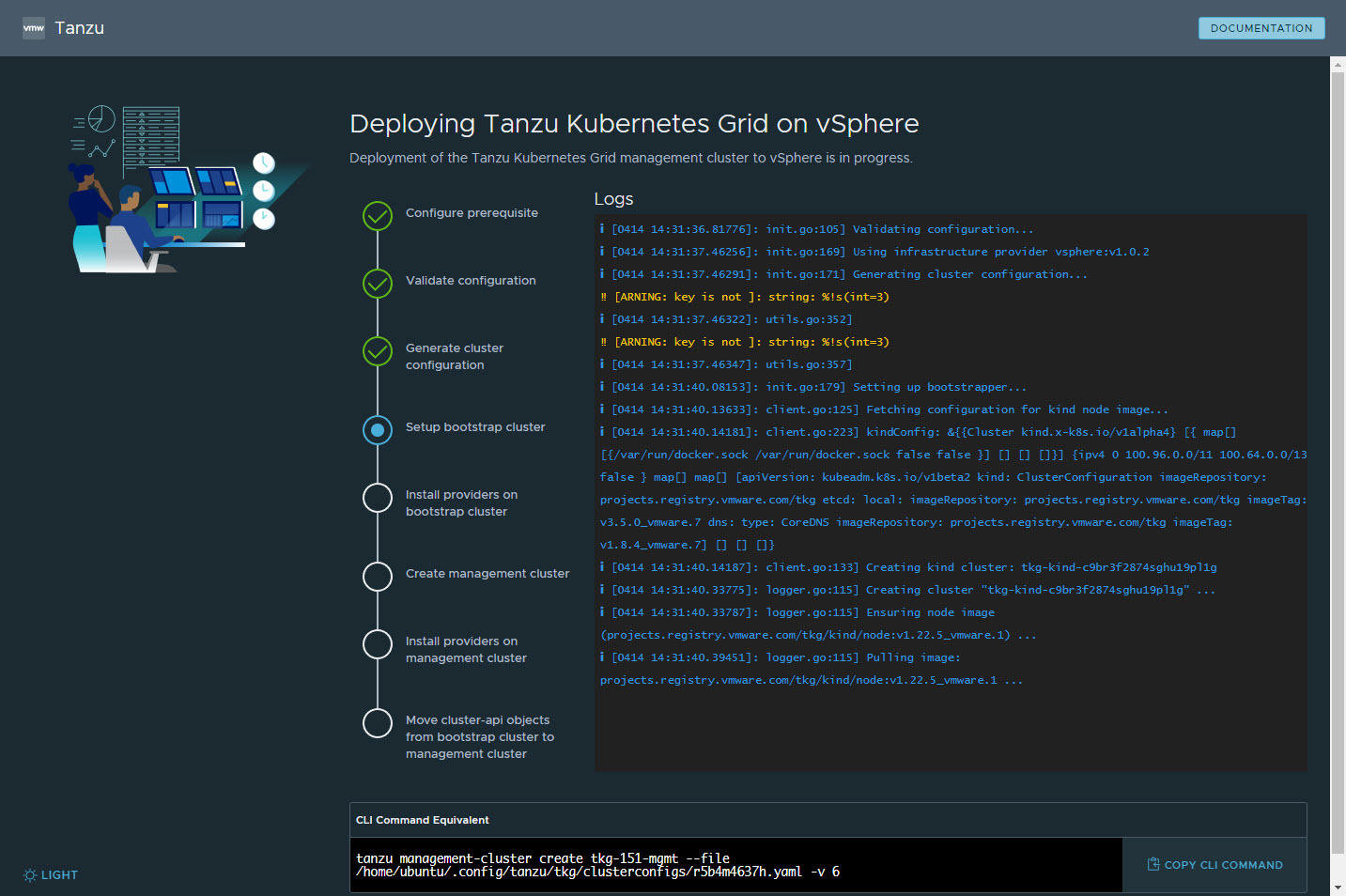Click the first warning icon beside ARNING log line
Image resolution: width=1346 pixels, height=896 pixels.
click(x=604, y=297)
